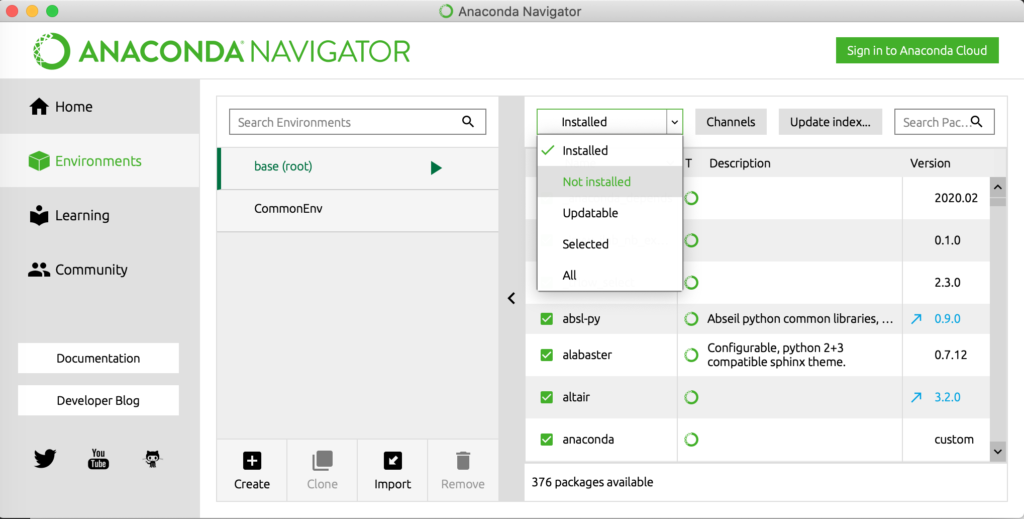Click the anaconda package type icon
The height and width of the screenshot is (519, 1024).
pyautogui.click(x=691, y=439)
